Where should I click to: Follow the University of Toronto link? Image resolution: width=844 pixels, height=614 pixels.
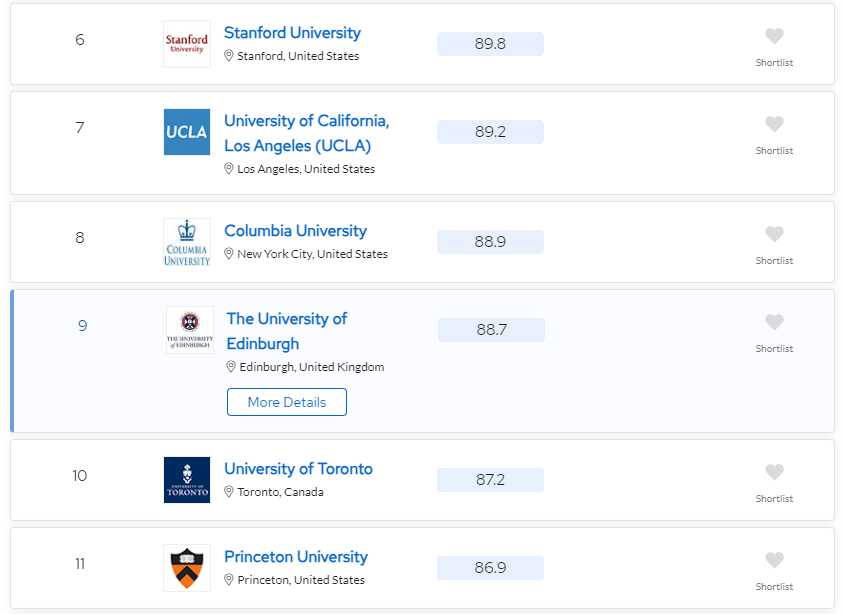[298, 469]
